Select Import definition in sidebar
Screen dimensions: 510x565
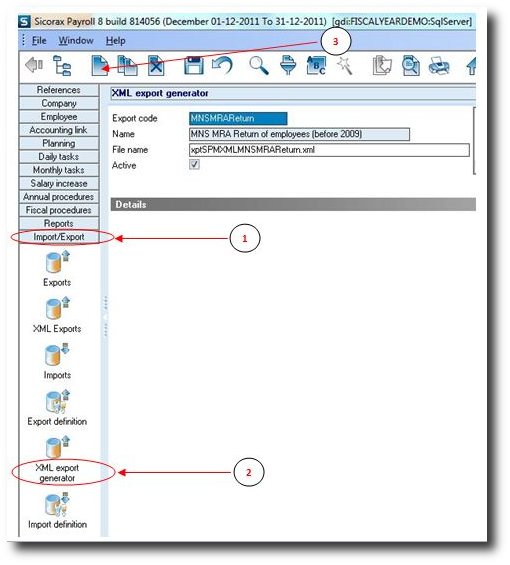coord(57,511)
